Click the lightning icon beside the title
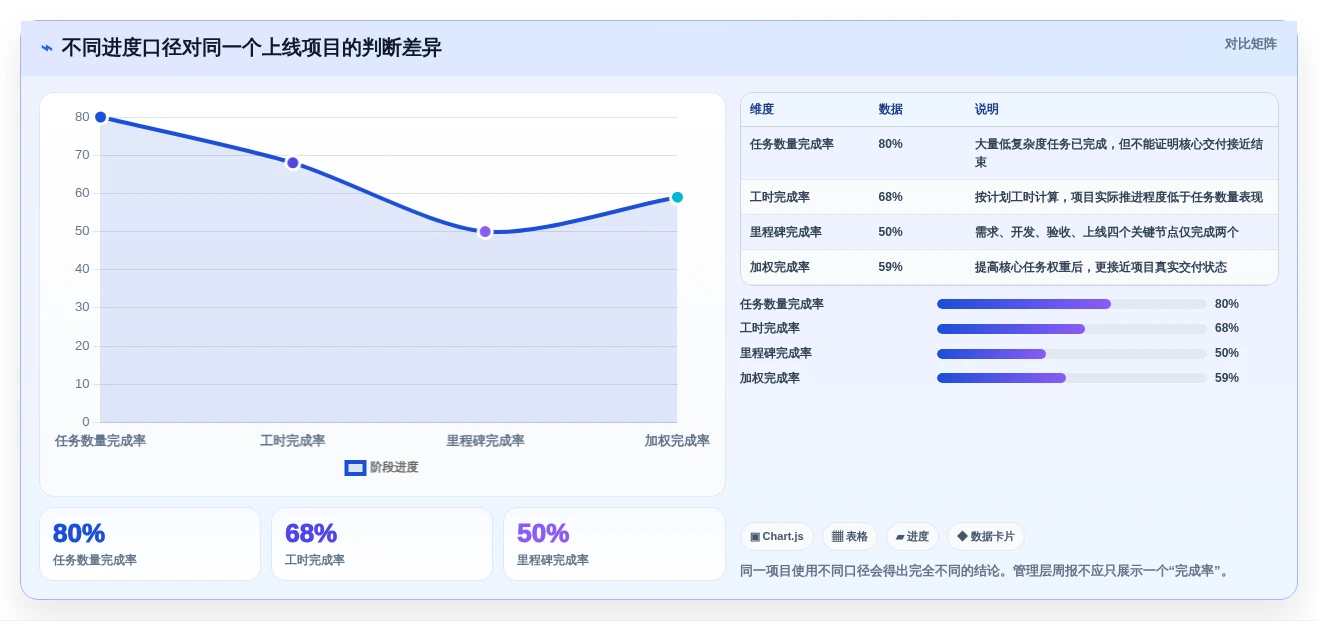1318x621 pixels. pyautogui.click(x=47, y=48)
